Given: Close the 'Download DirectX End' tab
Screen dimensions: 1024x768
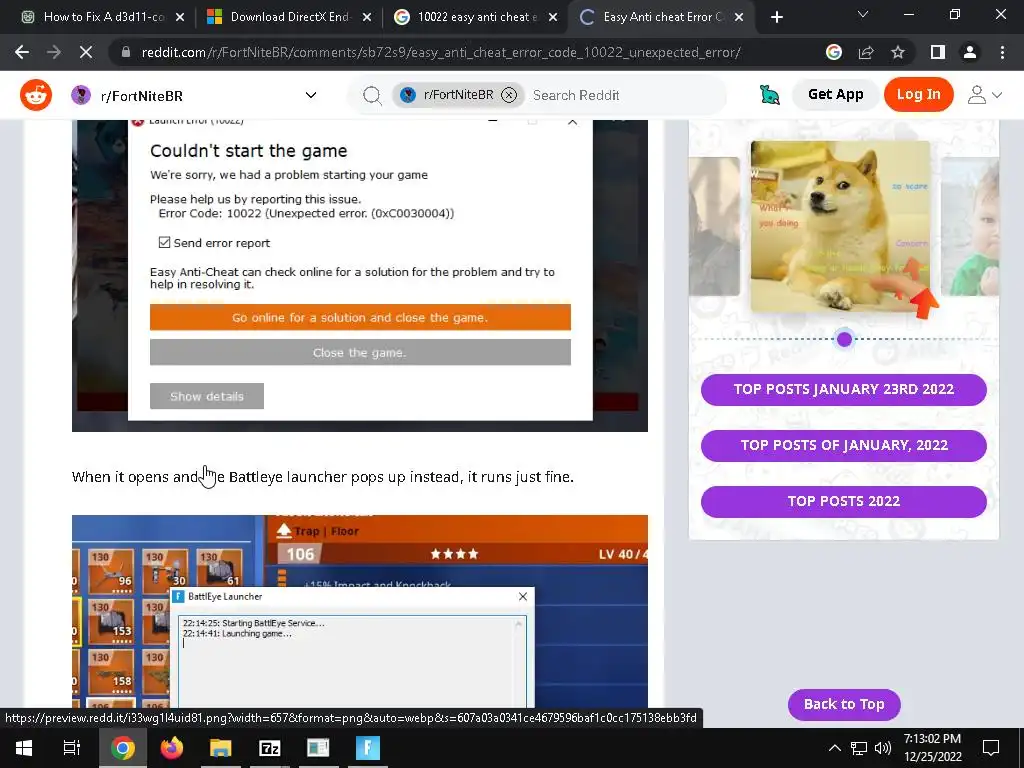Looking at the screenshot, I should pyautogui.click(x=367, y=17).
